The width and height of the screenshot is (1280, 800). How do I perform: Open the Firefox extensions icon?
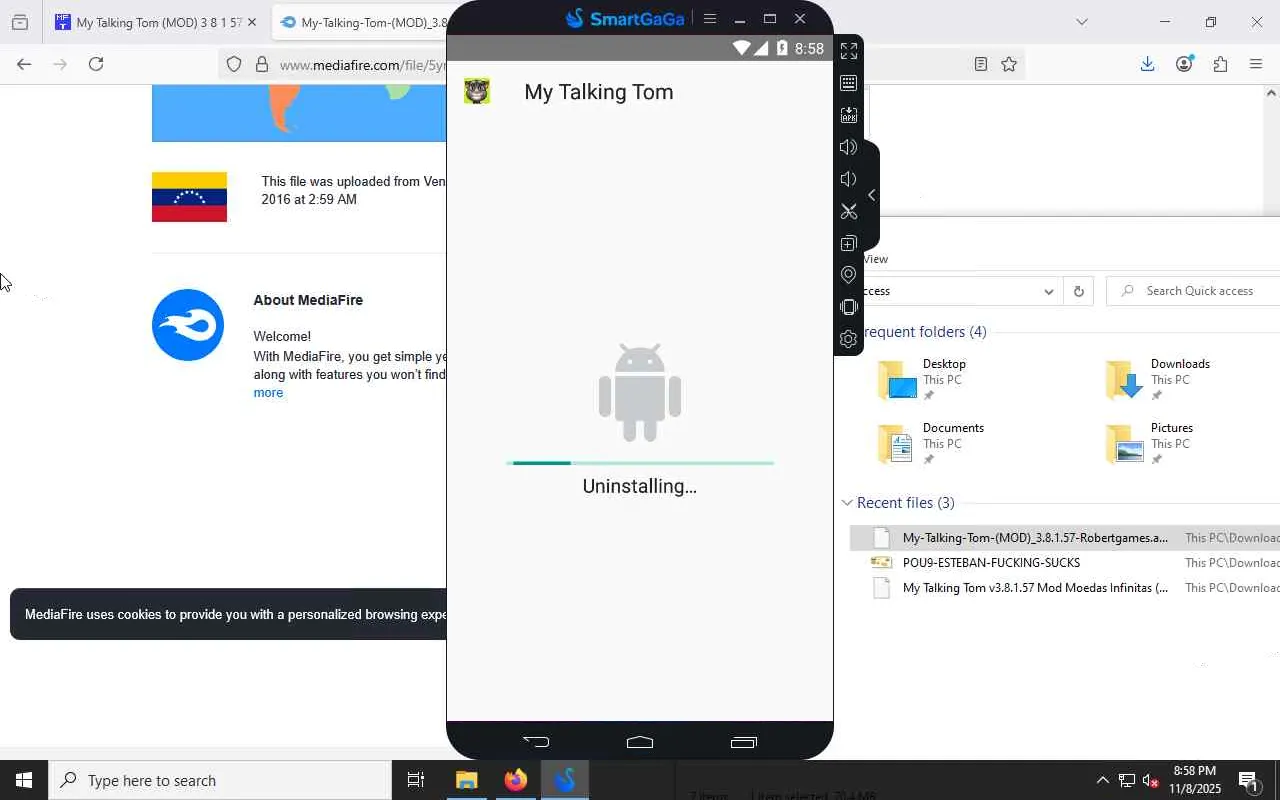click(x=1220, y=64)
